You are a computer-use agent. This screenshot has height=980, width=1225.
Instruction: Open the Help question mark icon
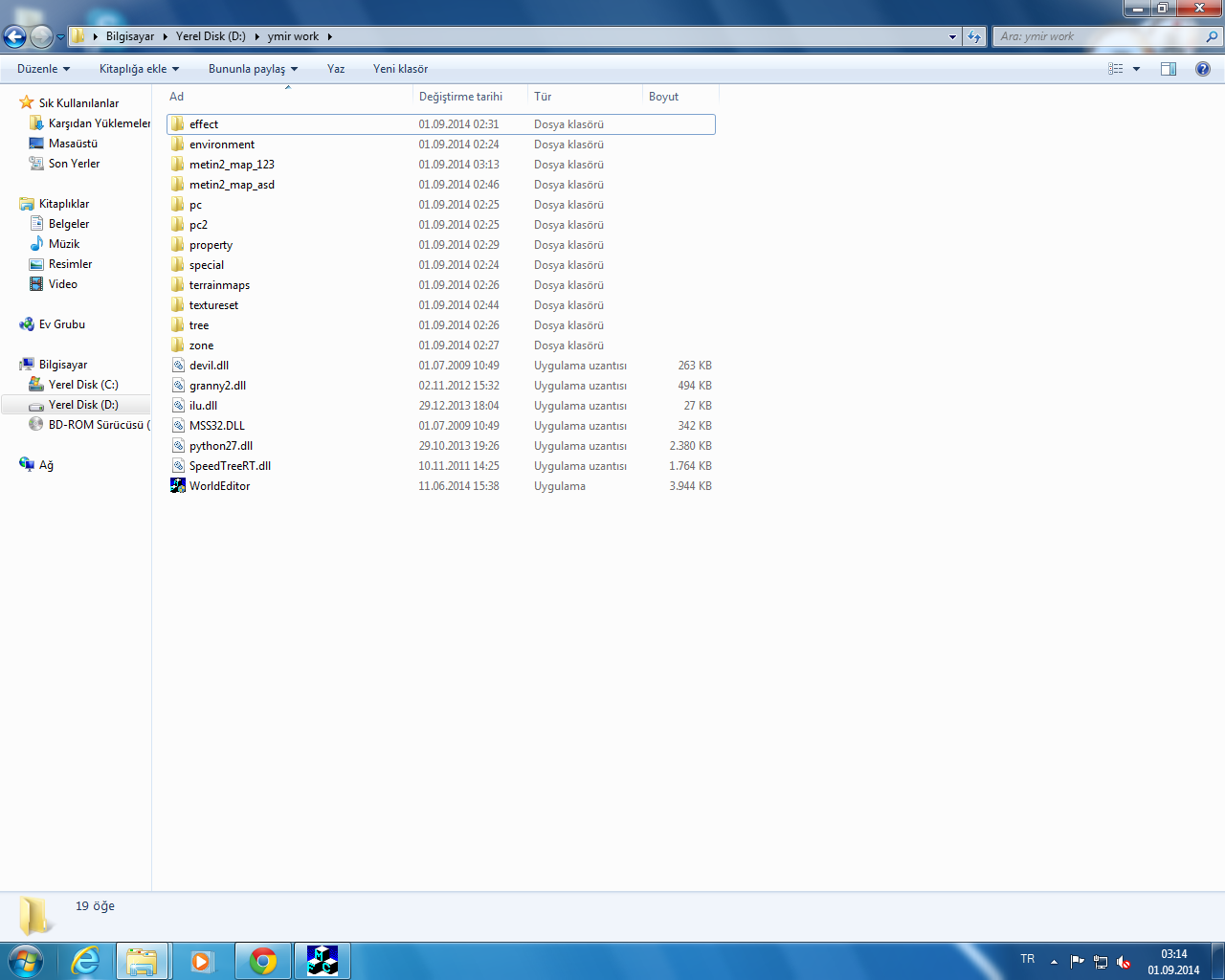(x=1203, y=69)
